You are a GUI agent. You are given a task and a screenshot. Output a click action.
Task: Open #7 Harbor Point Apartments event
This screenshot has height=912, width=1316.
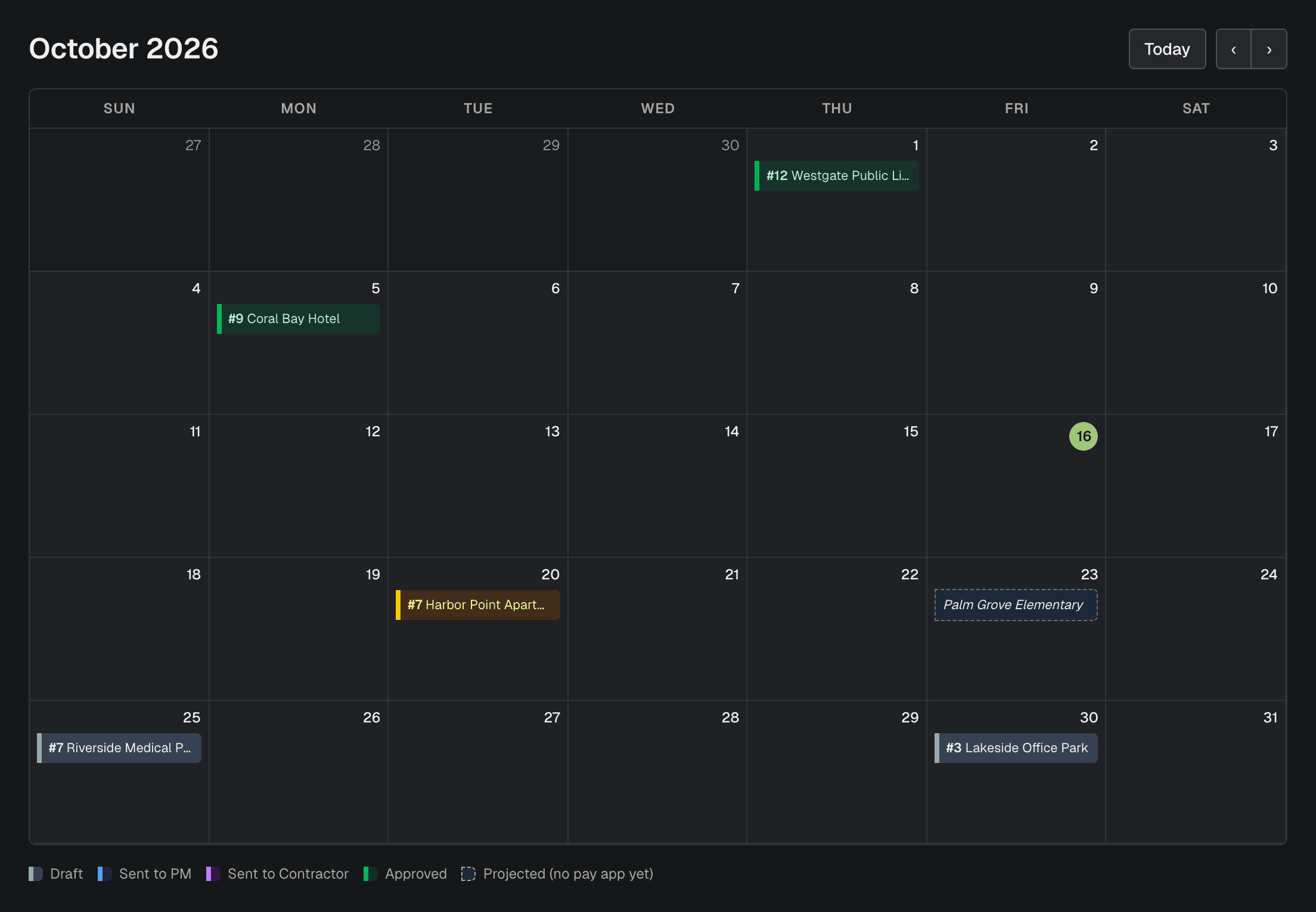[478, 605]
